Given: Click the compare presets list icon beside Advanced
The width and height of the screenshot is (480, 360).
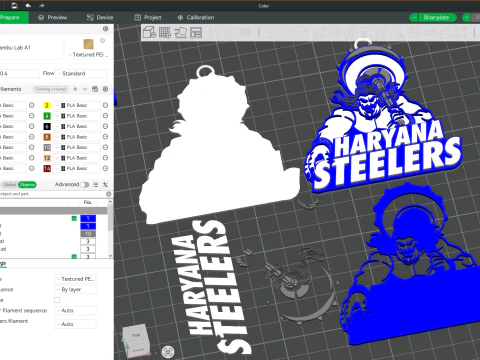Looking at the screenshot, I should click(x=96, y=185).
